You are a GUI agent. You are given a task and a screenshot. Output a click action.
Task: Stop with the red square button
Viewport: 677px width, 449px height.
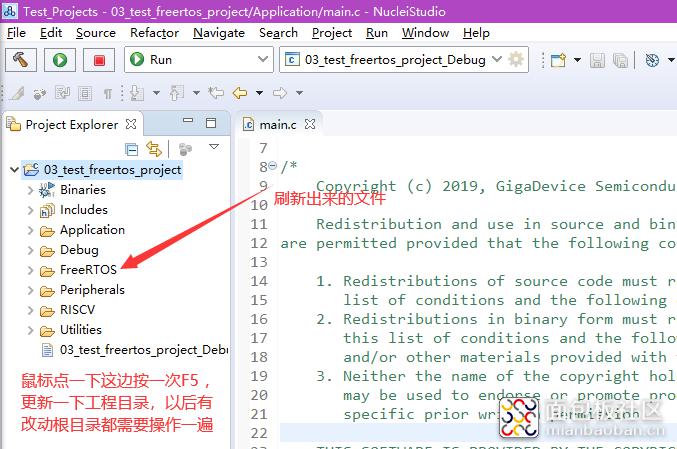[99, 60]
